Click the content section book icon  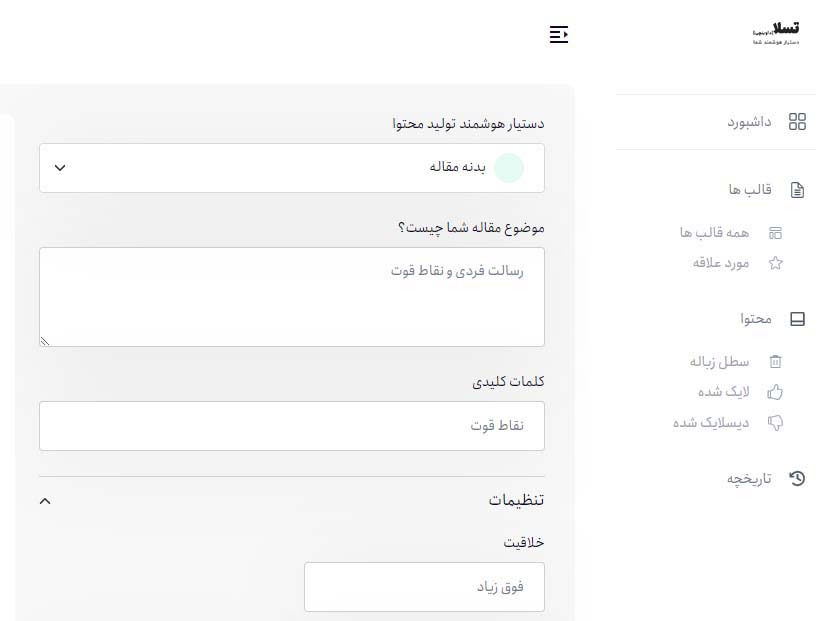pos(797,319)
